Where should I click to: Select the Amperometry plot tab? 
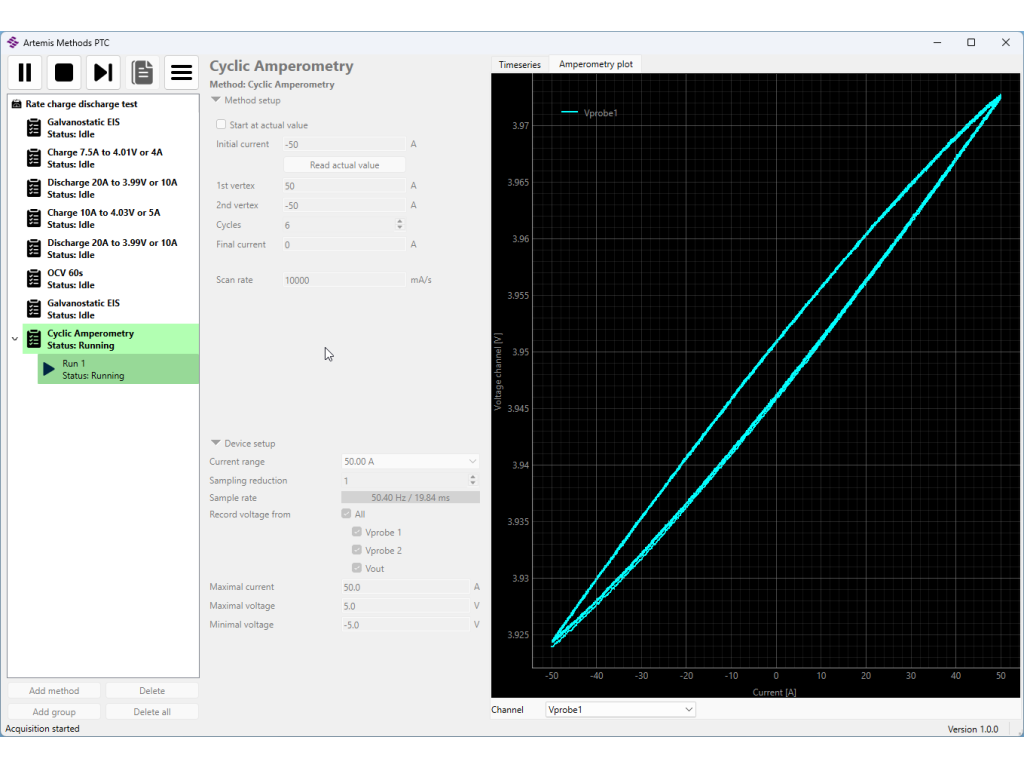tap(595, 65)
